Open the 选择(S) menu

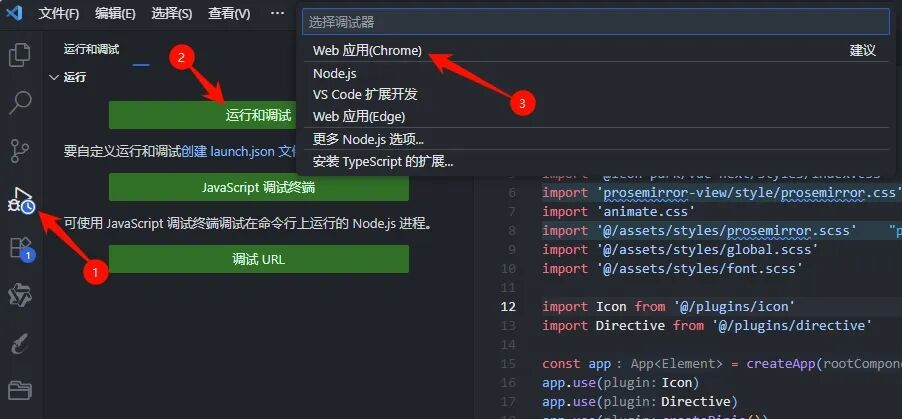(x=171, y=14)
